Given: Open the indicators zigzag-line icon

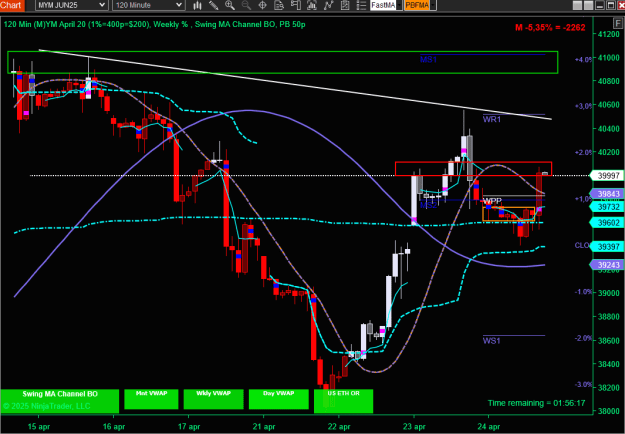Looking at the screenshot, I should tap(328, 5).
